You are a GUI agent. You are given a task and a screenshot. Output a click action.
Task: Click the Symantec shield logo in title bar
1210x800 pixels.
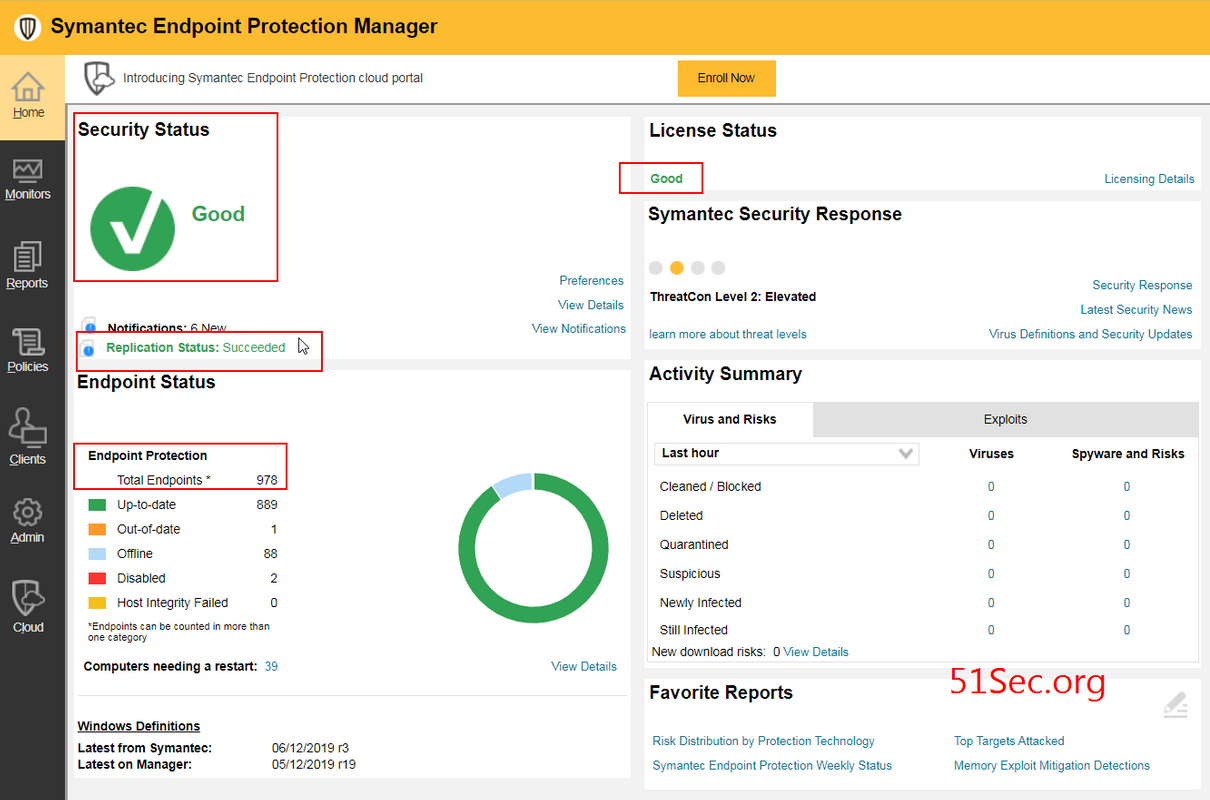[x=27, y=27]
